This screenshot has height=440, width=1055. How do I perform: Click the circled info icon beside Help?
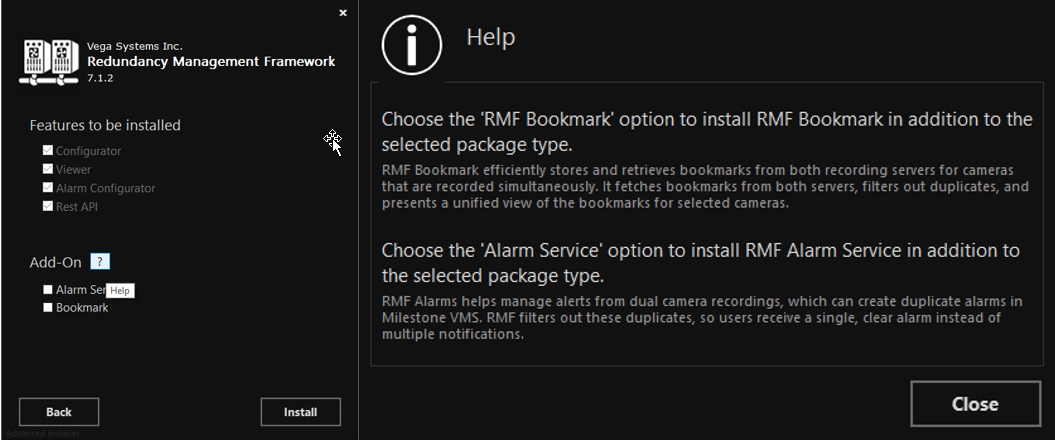[x=411, y=46]
